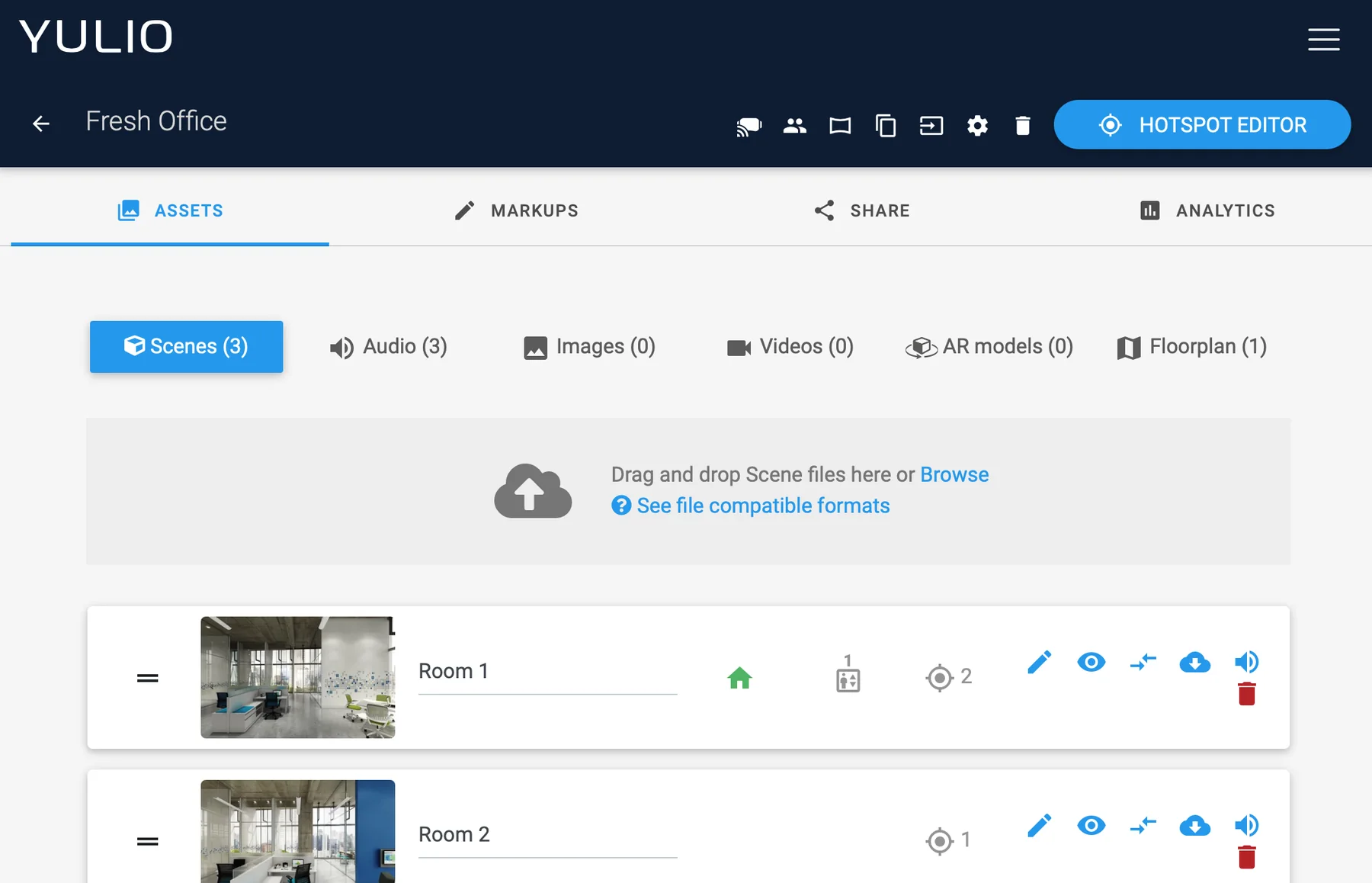Toggle Room 1 visibility eye icon
The image size is (1372, 883).
1091,662
